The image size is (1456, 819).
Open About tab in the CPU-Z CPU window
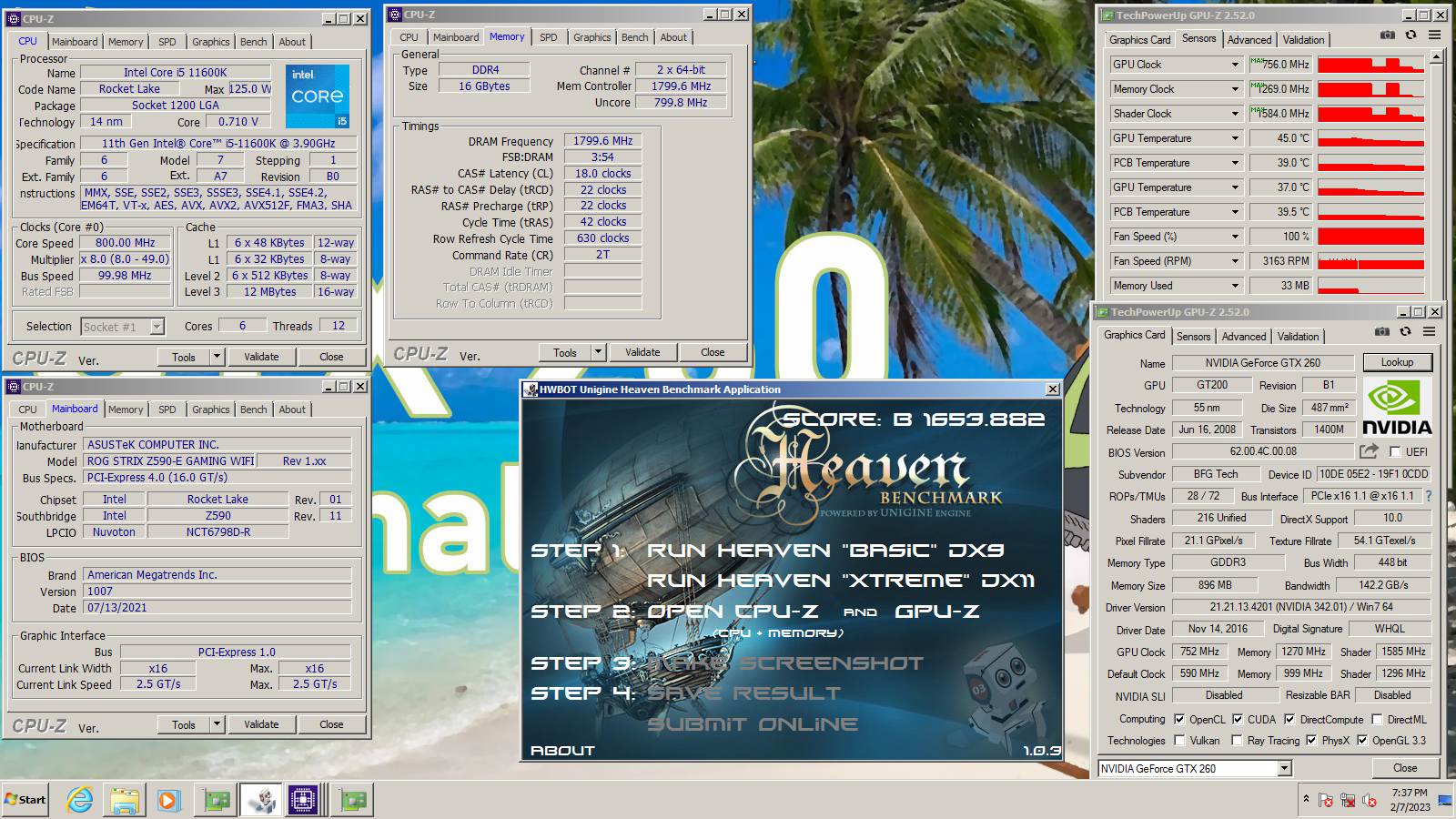[292, 42]
